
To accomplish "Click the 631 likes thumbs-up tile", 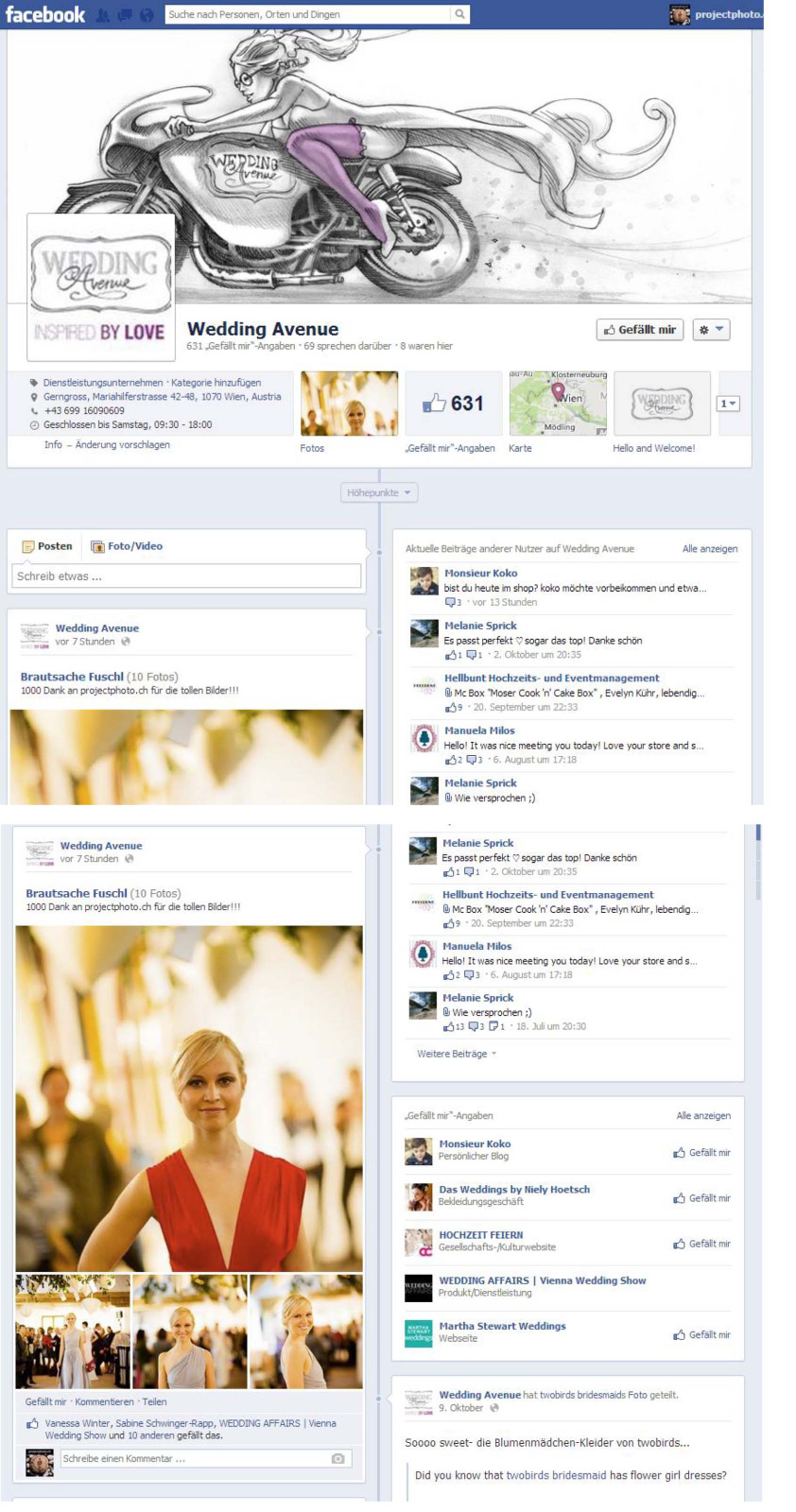I will pyautogui.click(x=453, y=404).
